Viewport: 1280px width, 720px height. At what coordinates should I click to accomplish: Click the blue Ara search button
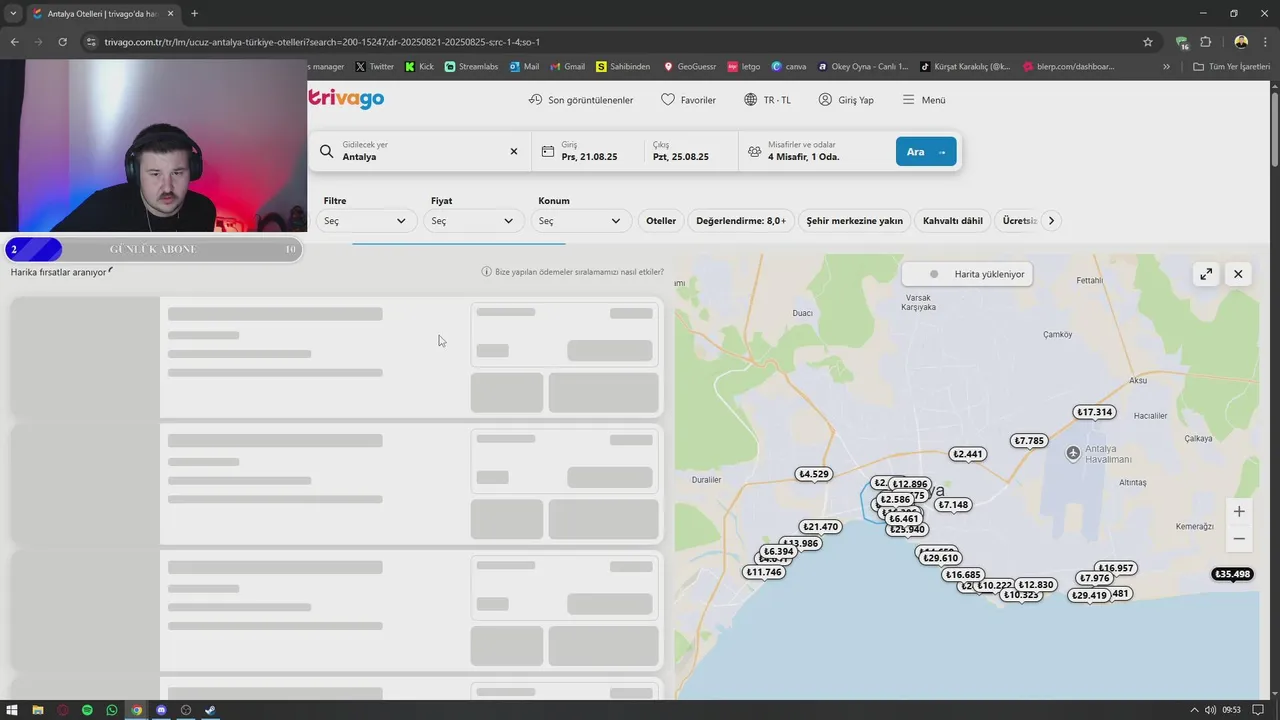[x=926, y=152]
